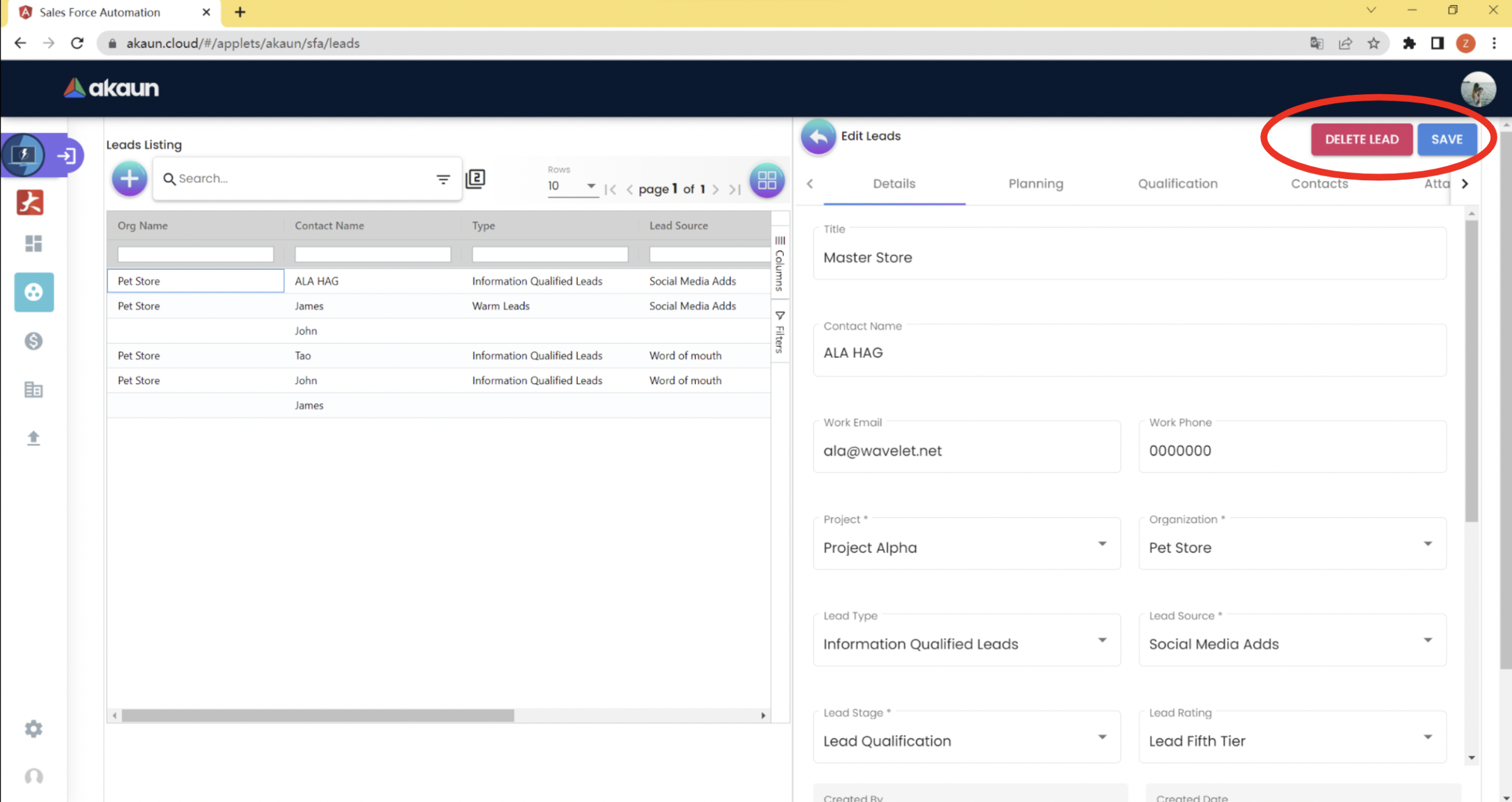Click the leads table horizontal scrollbar
This screenshot has width=1512, height=802.
click(x=318, y=715)
